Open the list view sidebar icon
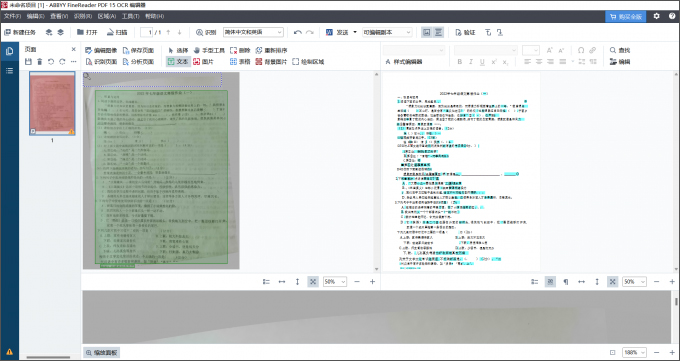 click(9, 71)
